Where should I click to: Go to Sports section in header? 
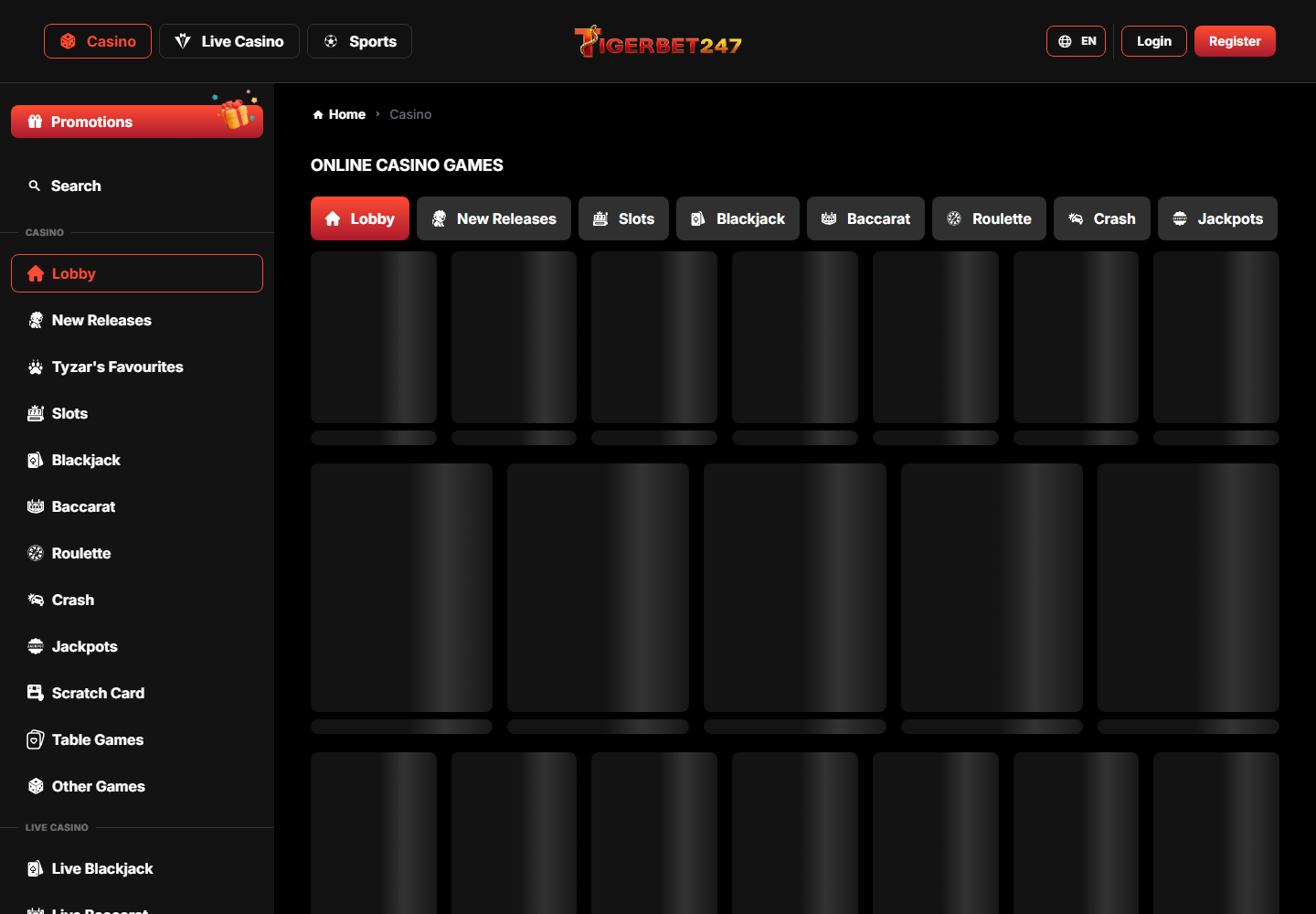click(359, 41)
